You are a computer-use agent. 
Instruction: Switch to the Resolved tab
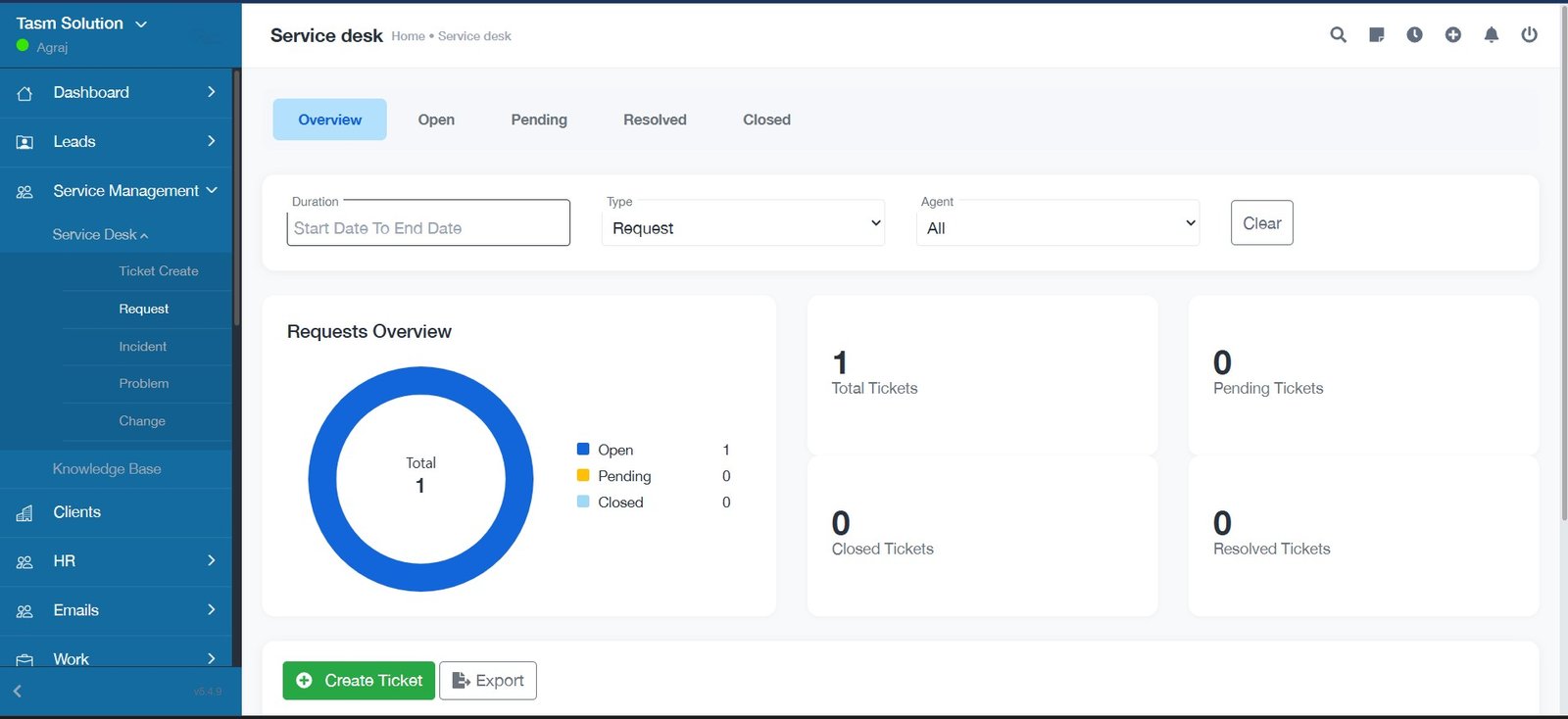(x=655, y=120)
